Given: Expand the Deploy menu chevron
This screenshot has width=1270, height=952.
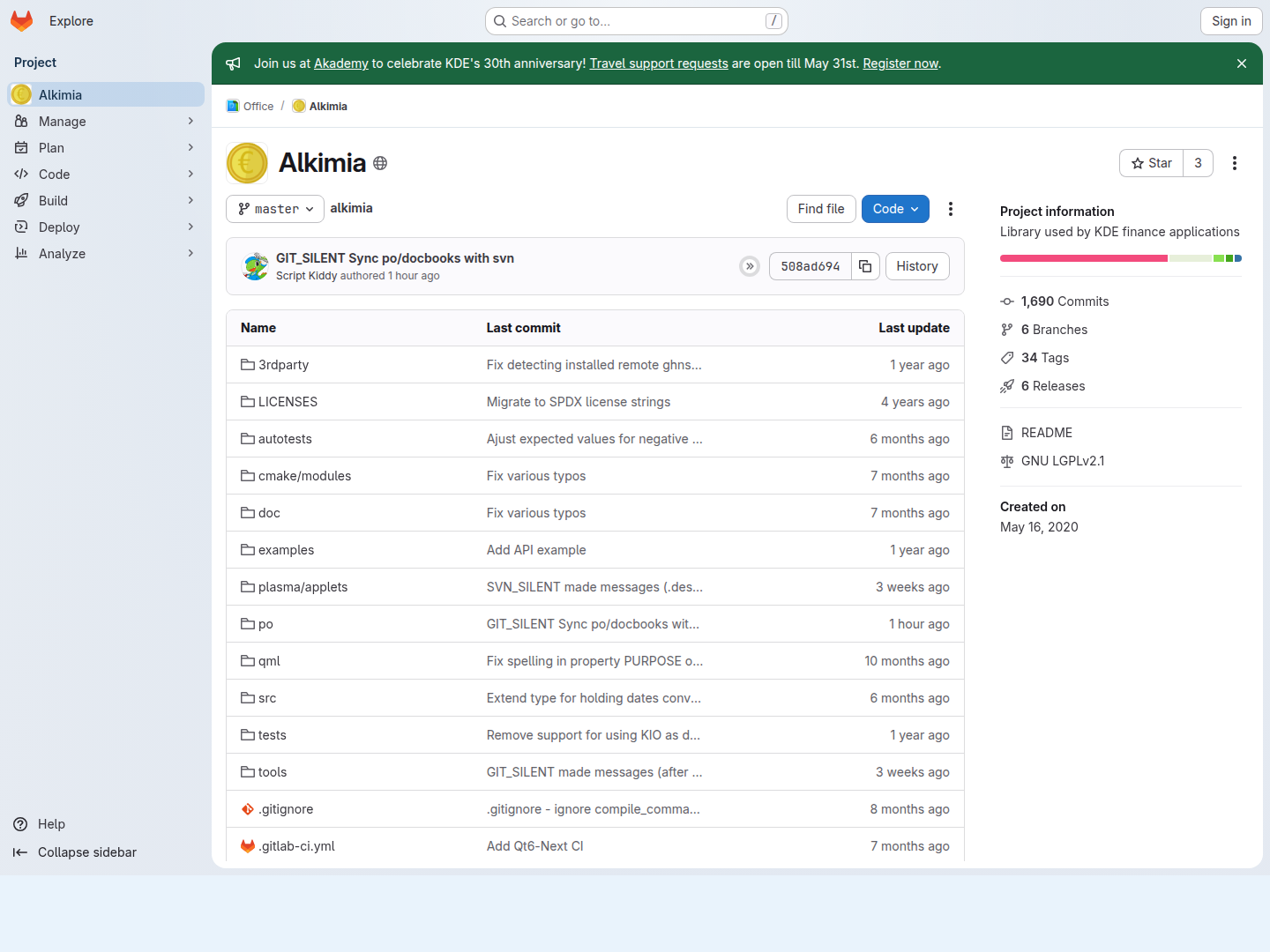Looking at the screenshot, I should click(x=190, y=227).
